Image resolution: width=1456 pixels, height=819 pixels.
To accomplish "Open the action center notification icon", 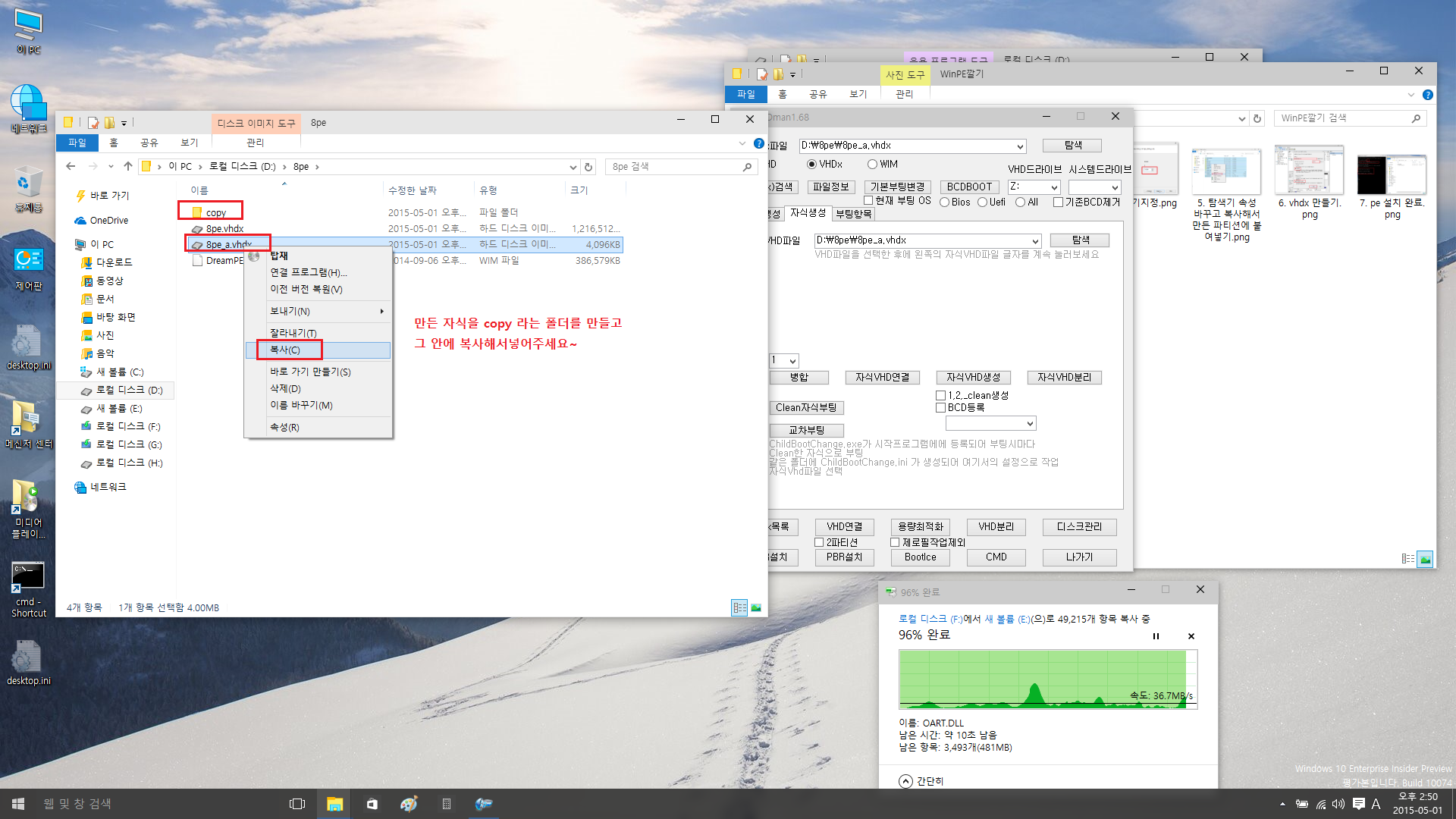I will (x=1358, y=804).
